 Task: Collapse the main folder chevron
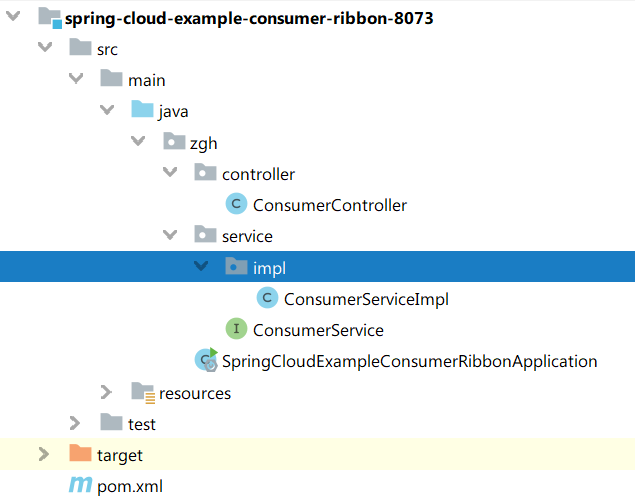76,78
